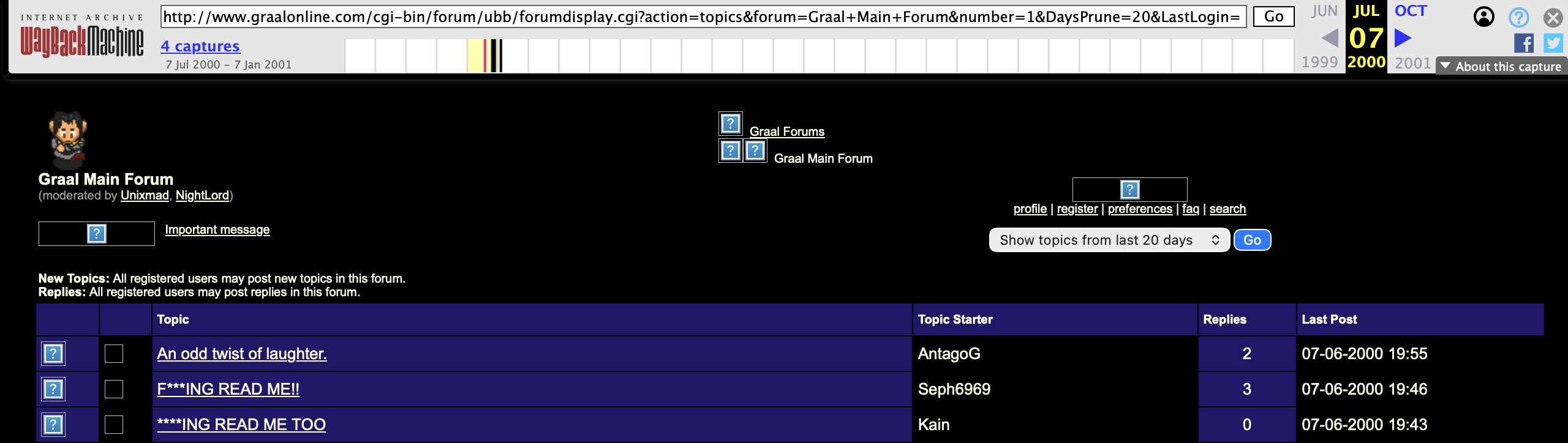
Task: Open topic ****ING READ ME TOO
Action: (241, 425)
